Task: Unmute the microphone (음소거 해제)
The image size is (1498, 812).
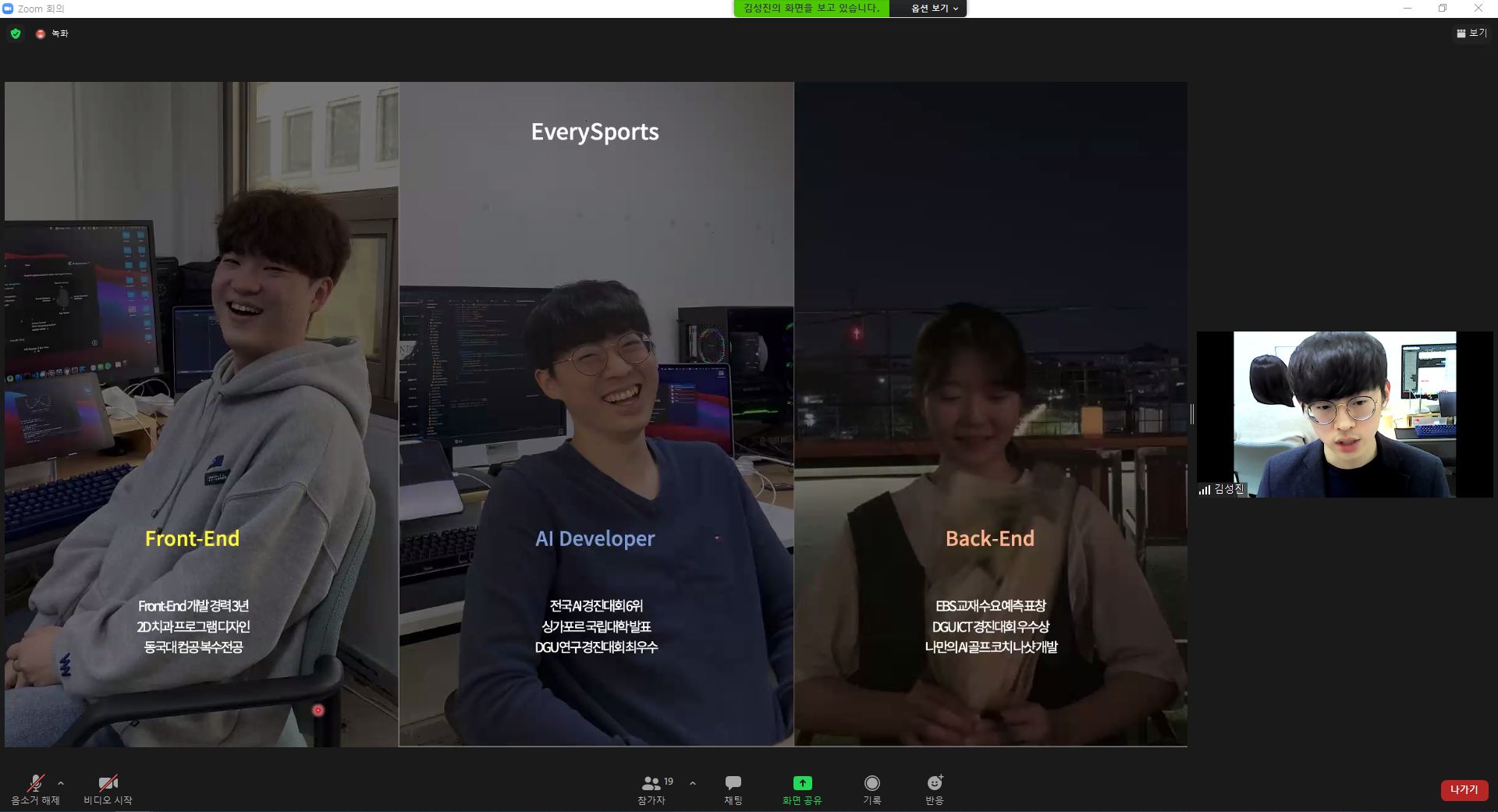Action: point(35,788)
